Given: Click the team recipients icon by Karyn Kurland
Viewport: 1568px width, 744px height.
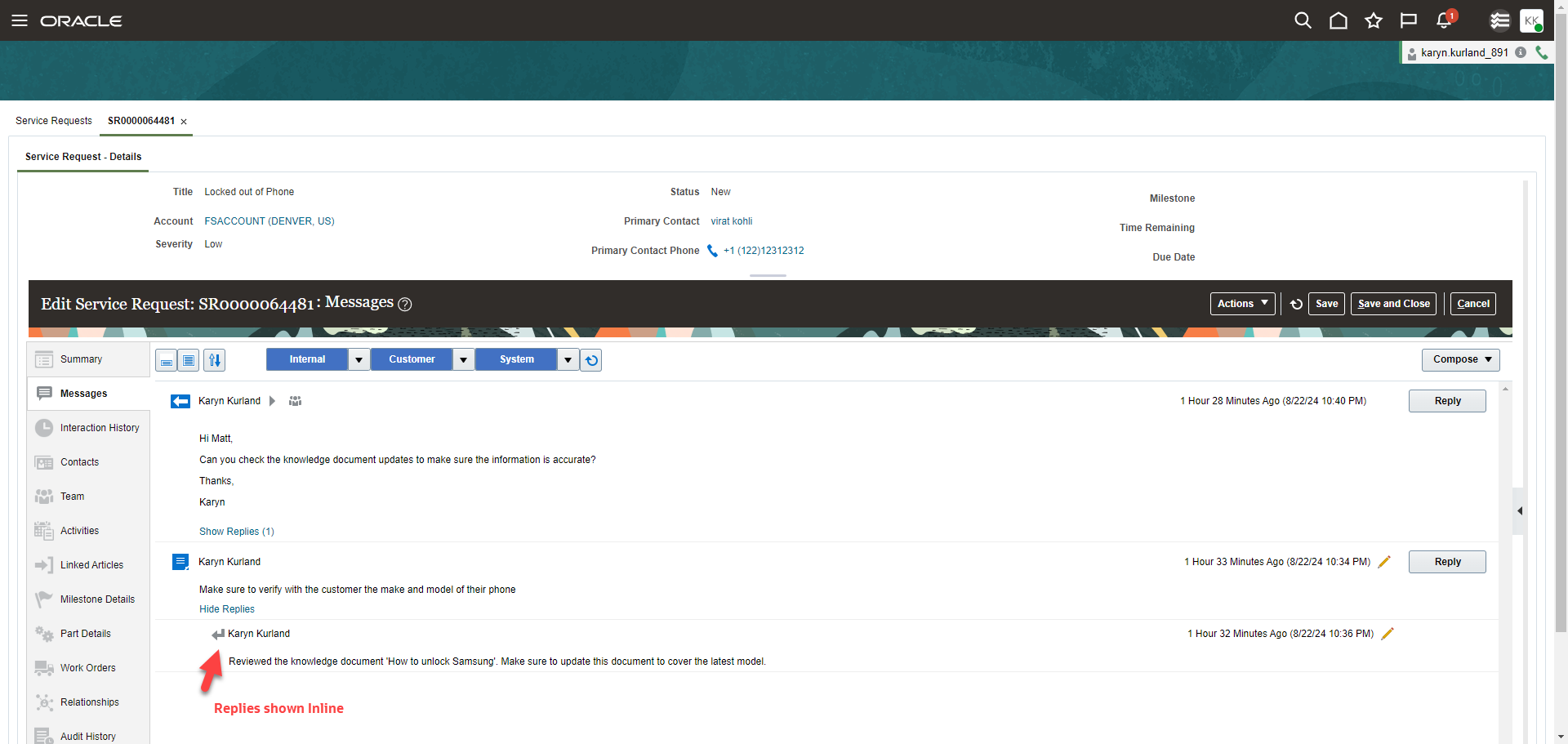Looking at the screenshot, I should (x=296, y=401).
